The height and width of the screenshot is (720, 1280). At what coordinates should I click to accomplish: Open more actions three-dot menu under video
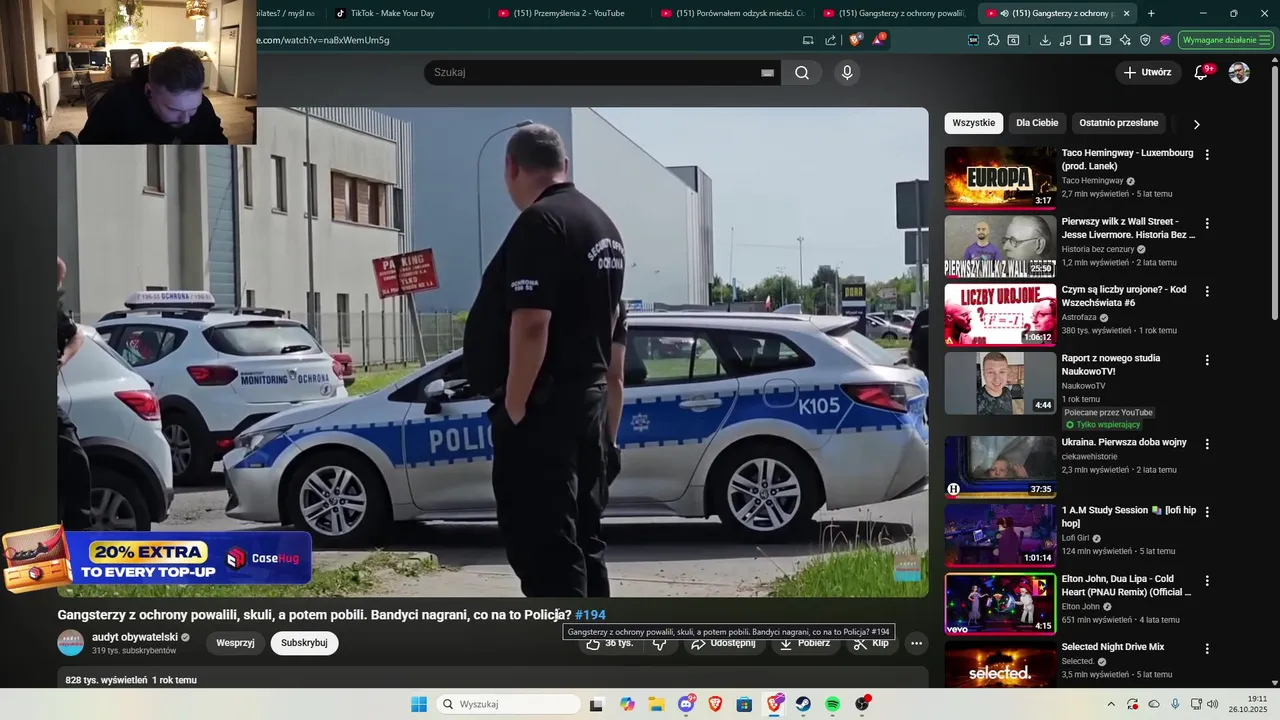click(x=916, y=643)
